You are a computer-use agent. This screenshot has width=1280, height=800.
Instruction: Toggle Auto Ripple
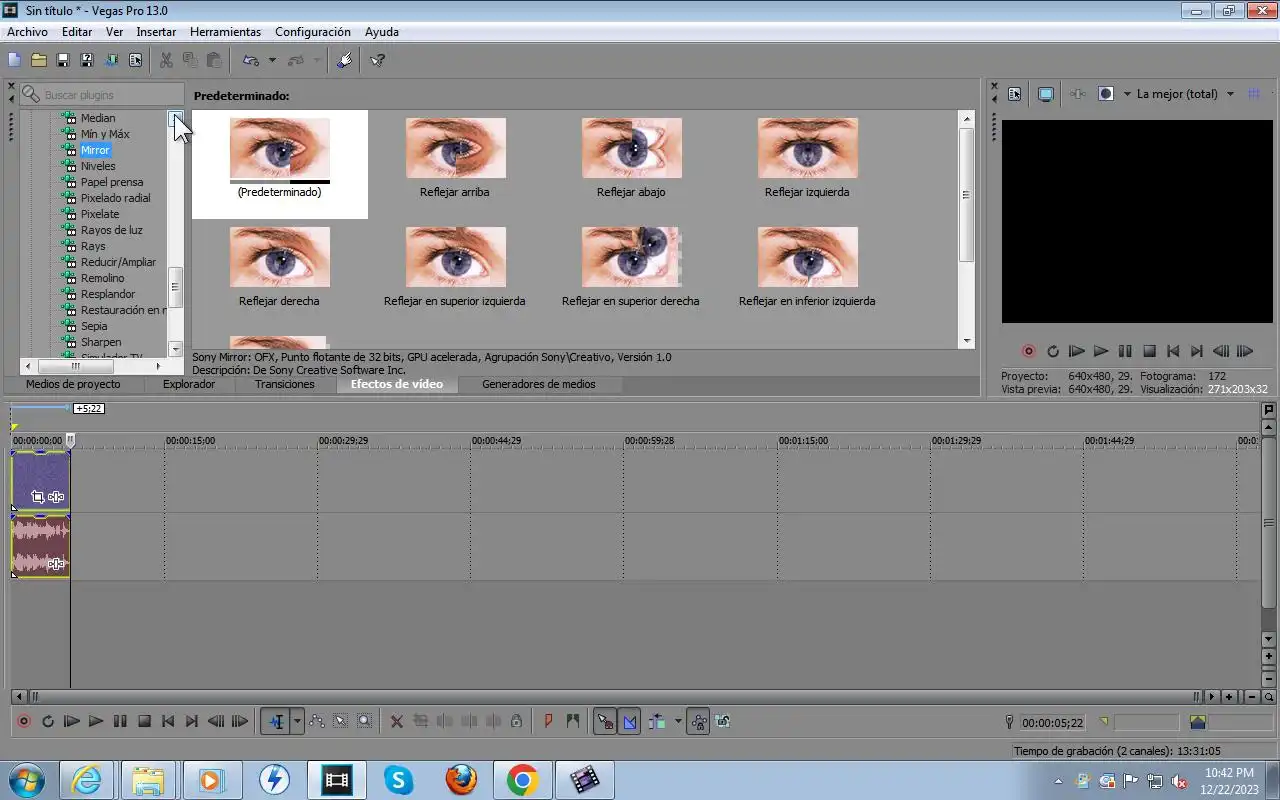click(658, 721)
